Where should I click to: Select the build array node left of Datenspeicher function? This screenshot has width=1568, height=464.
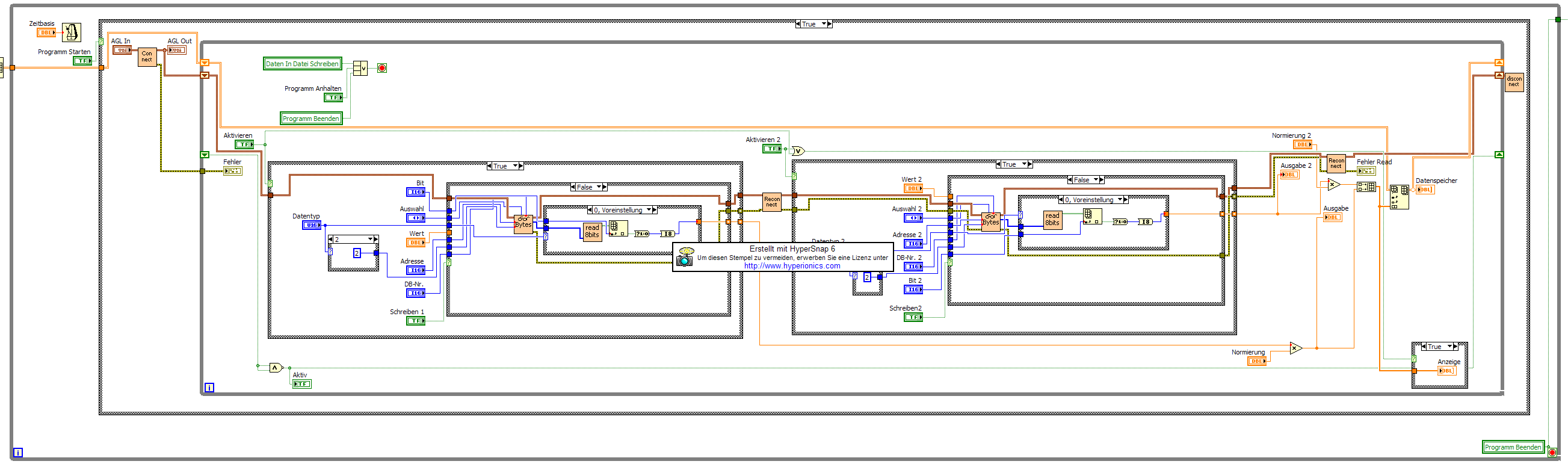[1366, 187]
